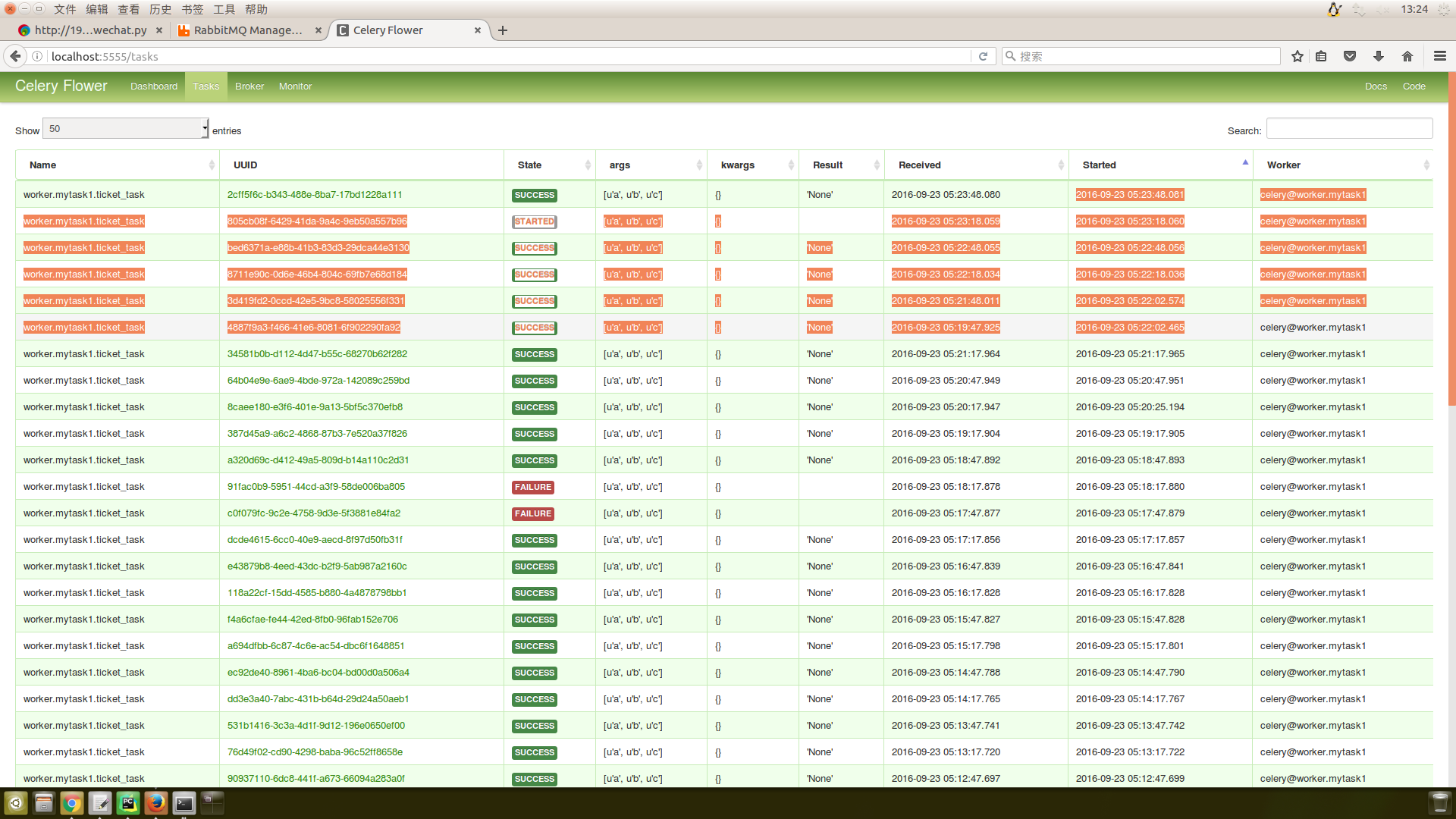1456x819 pixels.
Task: Click the Celery Flower brand link
Action: (x=61, y=86)
